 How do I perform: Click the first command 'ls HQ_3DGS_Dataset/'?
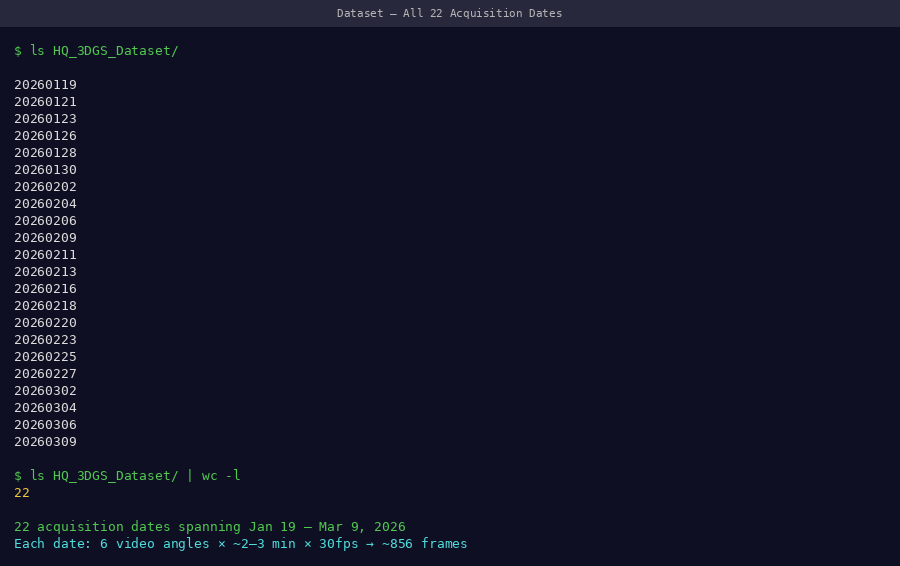(104, 51)
